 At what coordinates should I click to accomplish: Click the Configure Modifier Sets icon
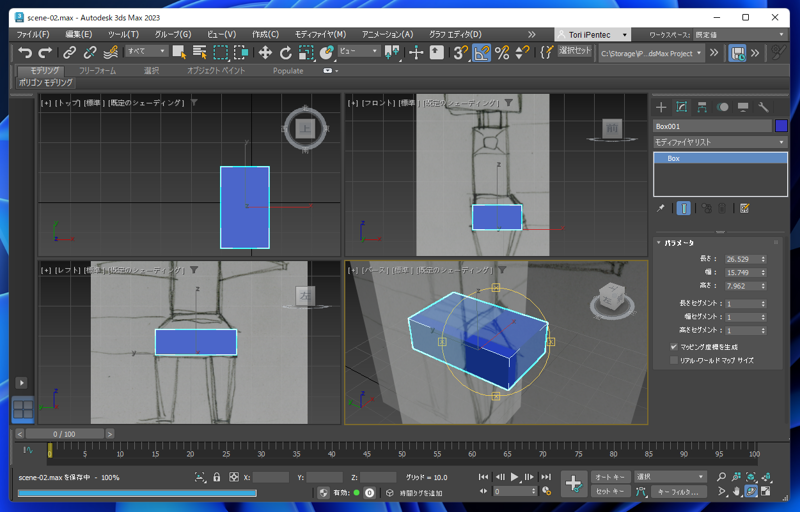tap(745, 208)
